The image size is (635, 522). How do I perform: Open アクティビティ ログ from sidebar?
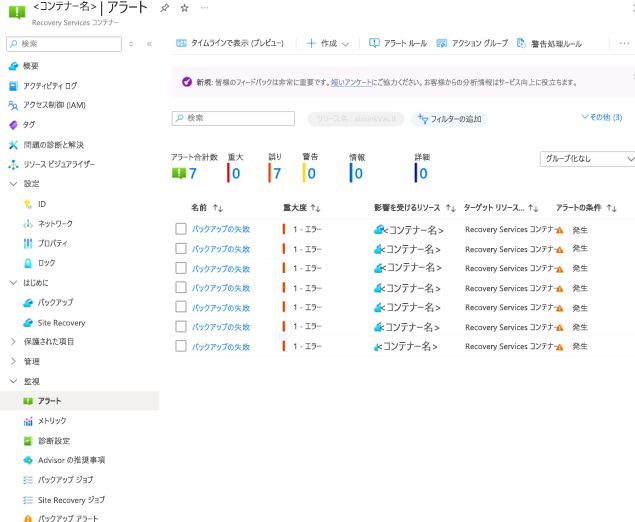point(50,86)
